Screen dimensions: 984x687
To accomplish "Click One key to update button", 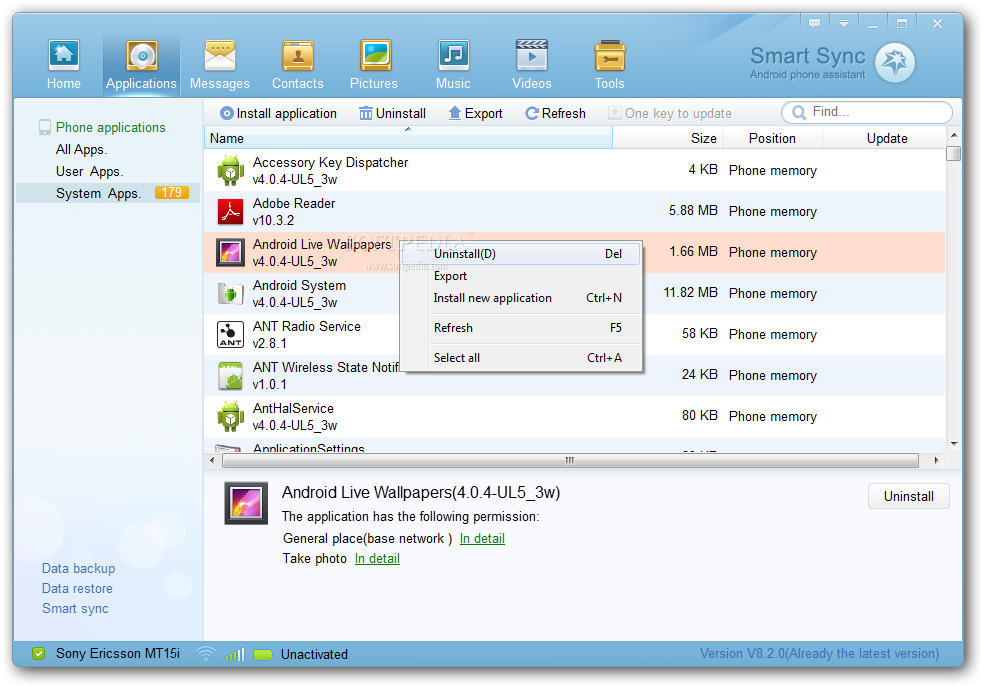I will [x=670, y=114].
